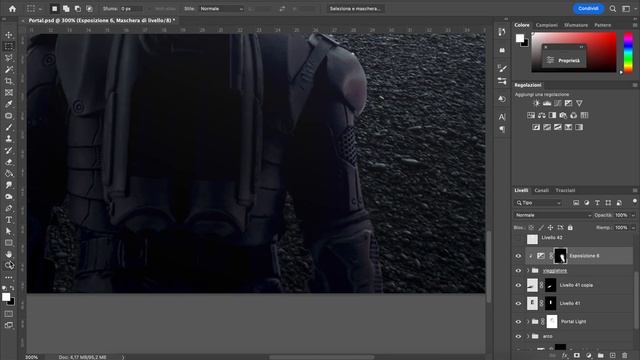Add a Vibrance adjustment

[579, 103]
